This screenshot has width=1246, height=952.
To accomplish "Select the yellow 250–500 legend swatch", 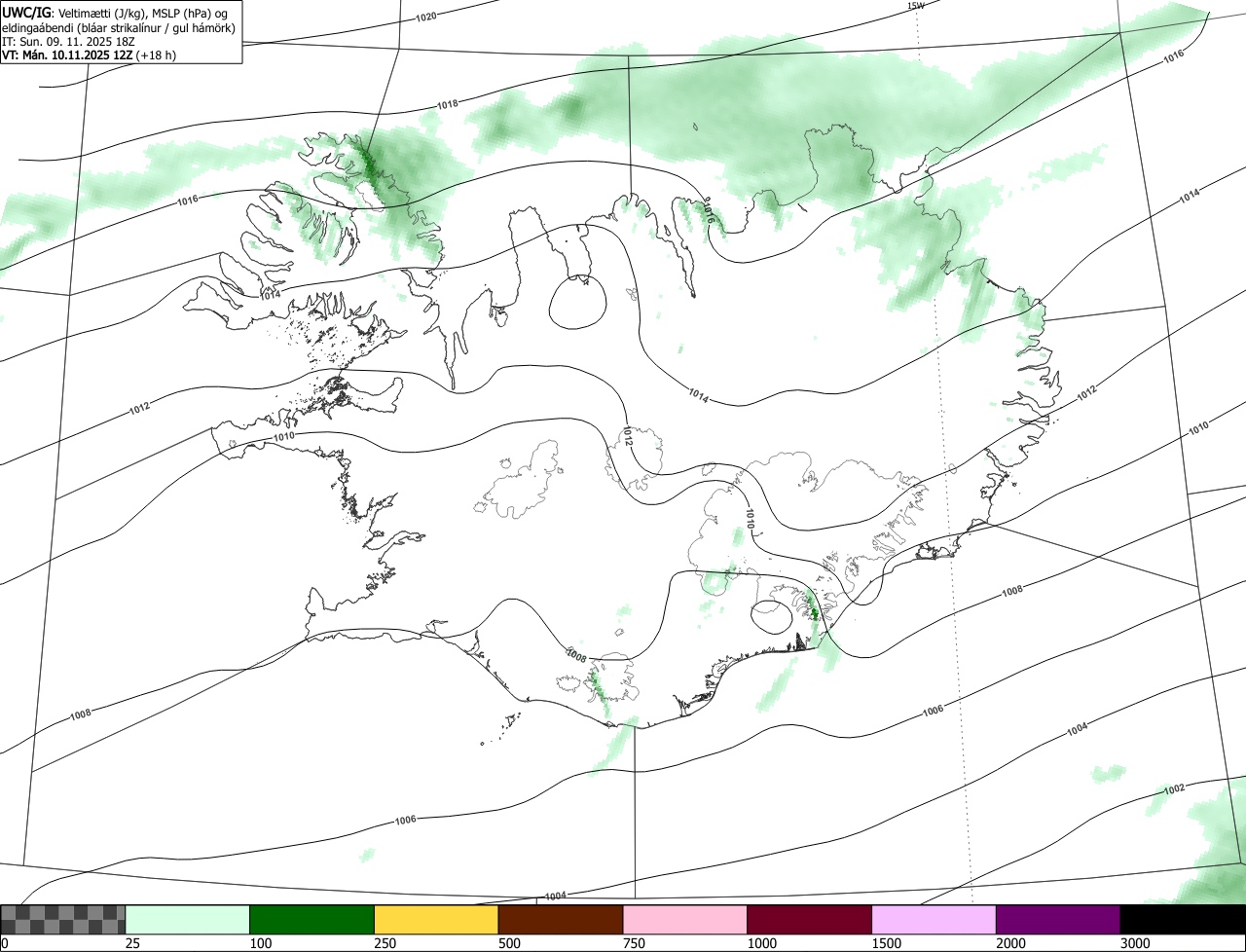I will pos(436,920).
